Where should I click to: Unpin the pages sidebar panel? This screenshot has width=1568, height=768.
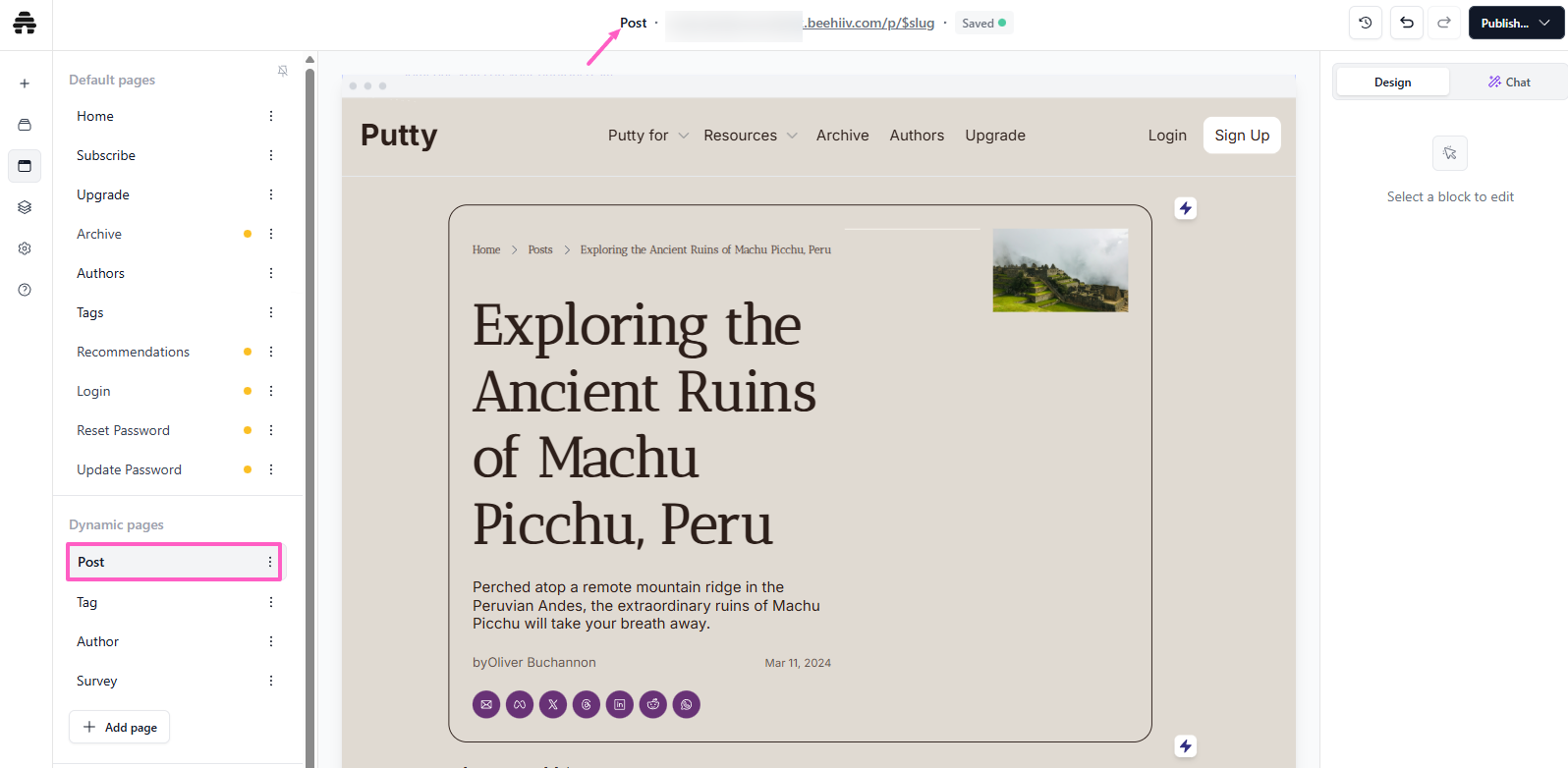(x=283, y=71)
